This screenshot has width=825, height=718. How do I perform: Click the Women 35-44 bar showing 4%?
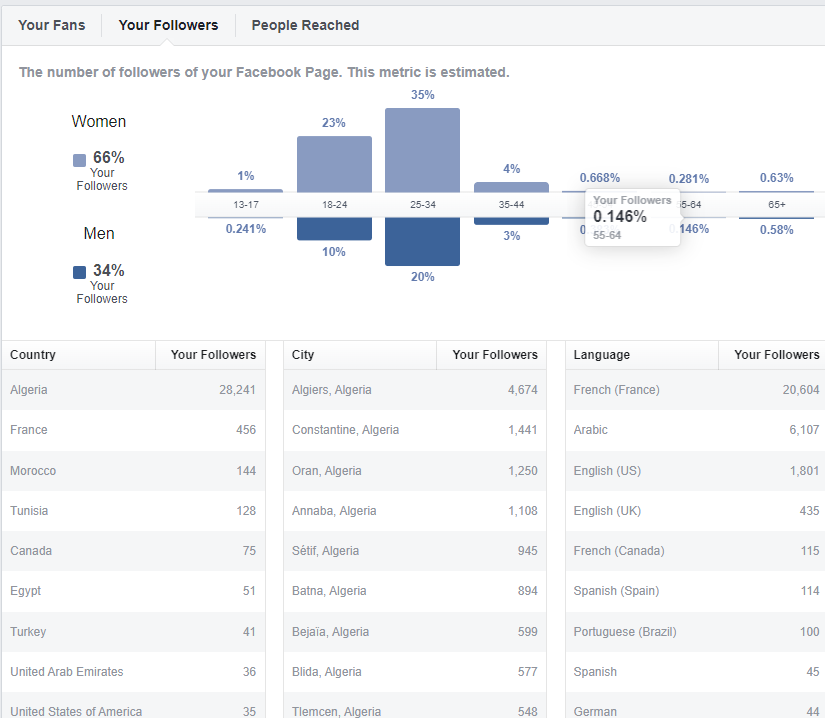pos(511,186)
